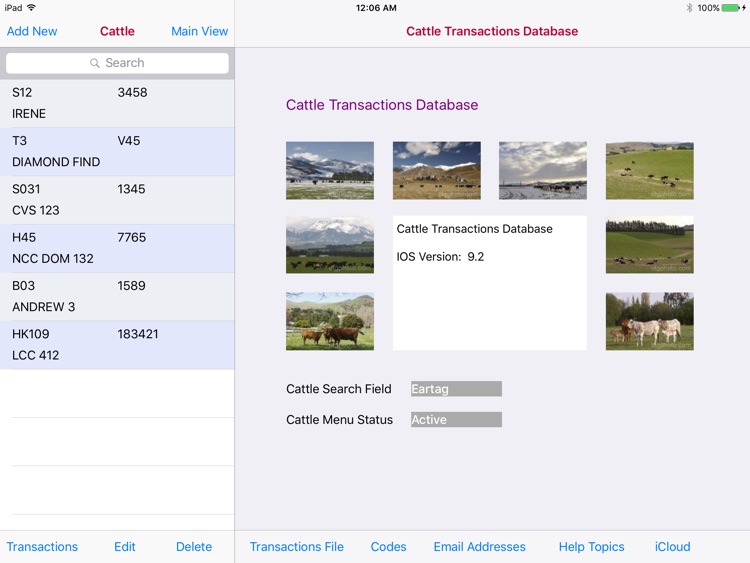The height and width of the screenshot is (563, 750).
Task: Select the B03 ANDREW 3 row
Action: click(x=117, y=297)
